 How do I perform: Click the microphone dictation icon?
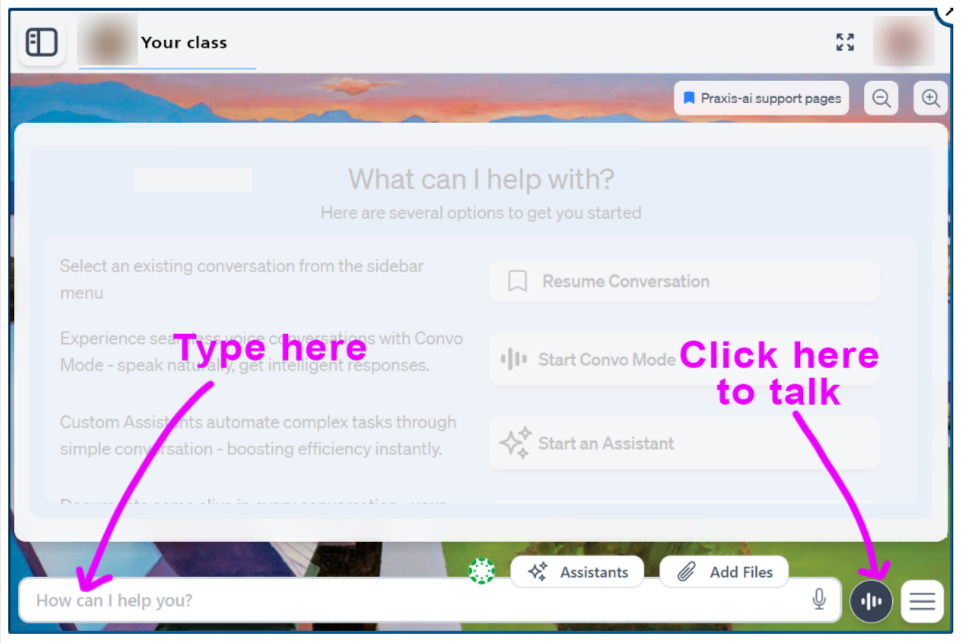[819, 599]
